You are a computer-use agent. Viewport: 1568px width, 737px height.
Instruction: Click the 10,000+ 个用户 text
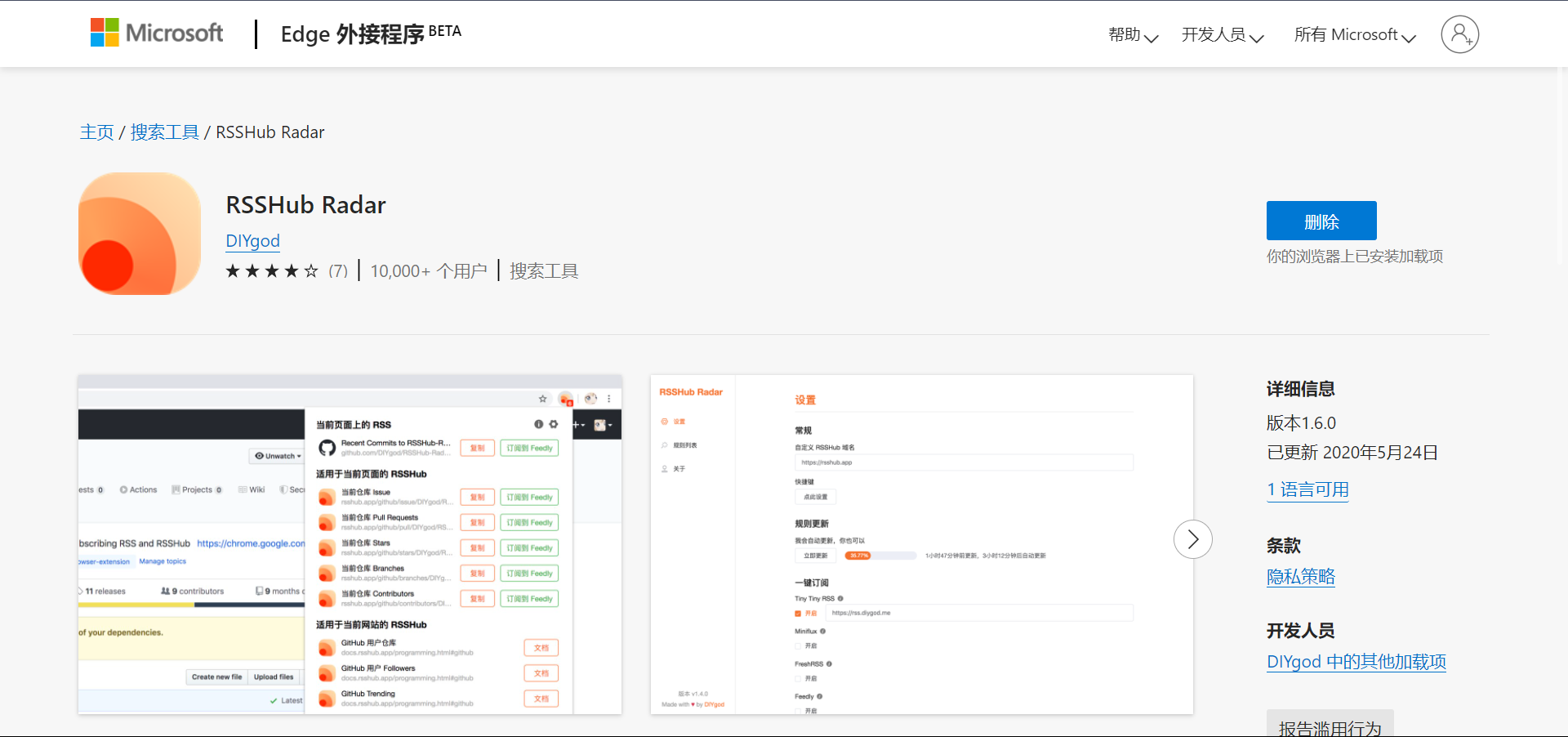(x=429, y=271)
